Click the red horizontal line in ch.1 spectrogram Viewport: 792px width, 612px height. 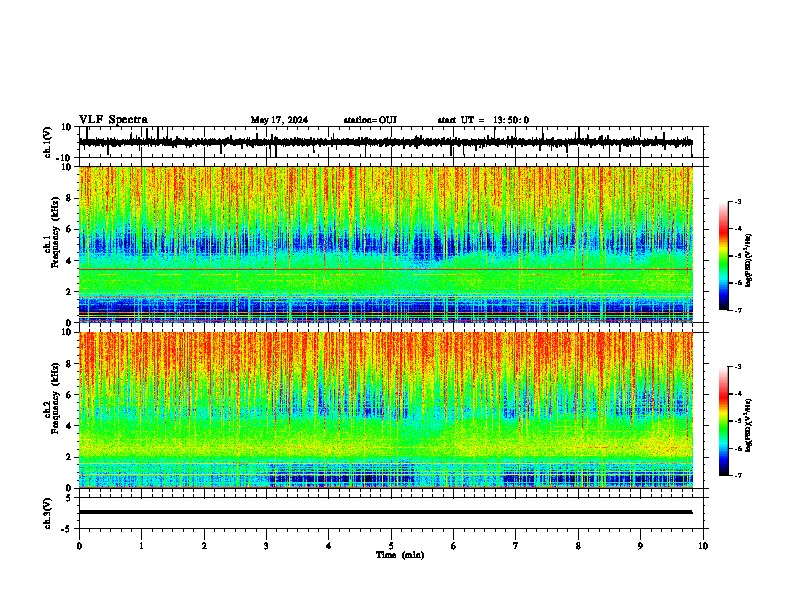tap(386, 270)
